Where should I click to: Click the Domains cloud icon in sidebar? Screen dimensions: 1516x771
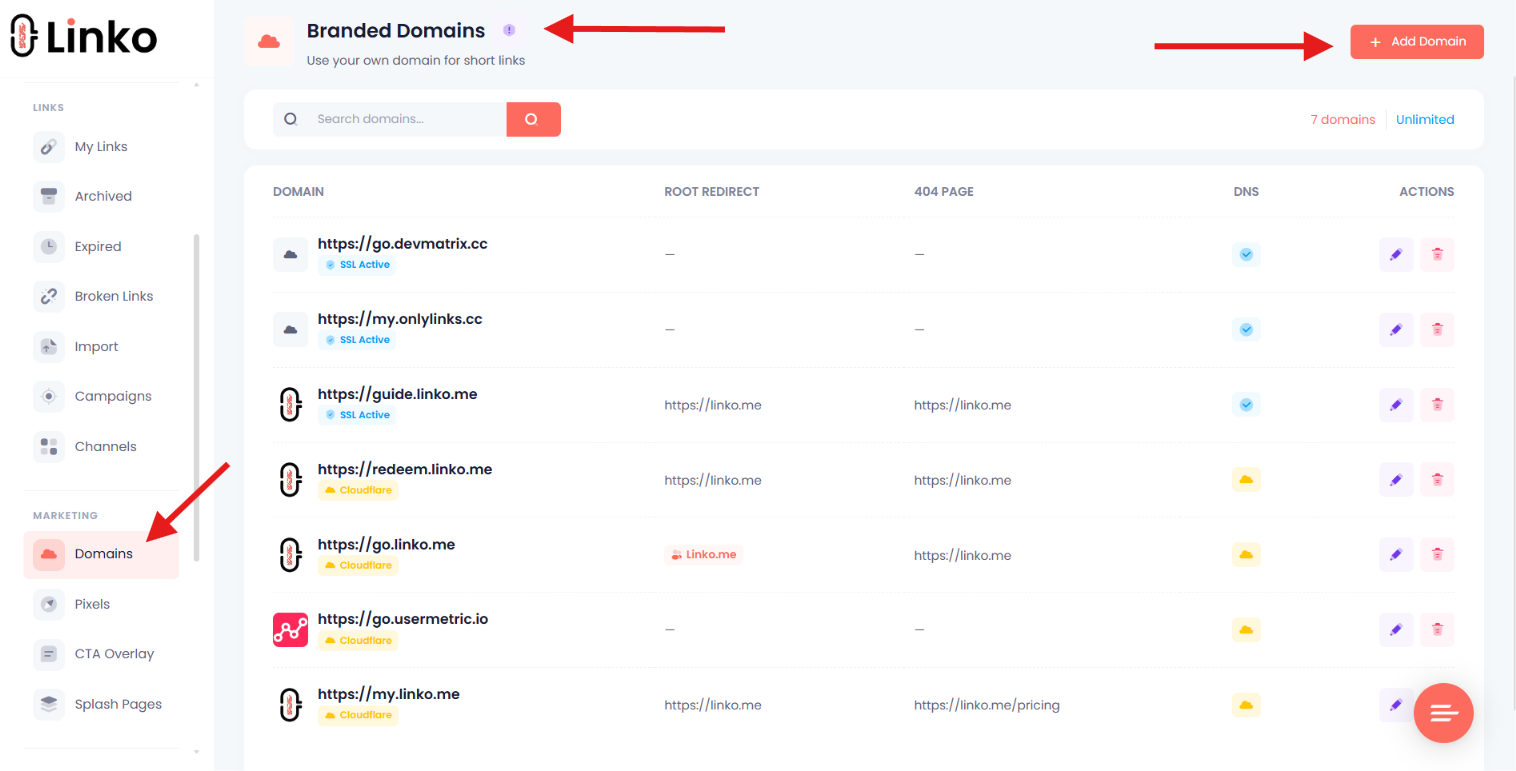pos(49,554)
